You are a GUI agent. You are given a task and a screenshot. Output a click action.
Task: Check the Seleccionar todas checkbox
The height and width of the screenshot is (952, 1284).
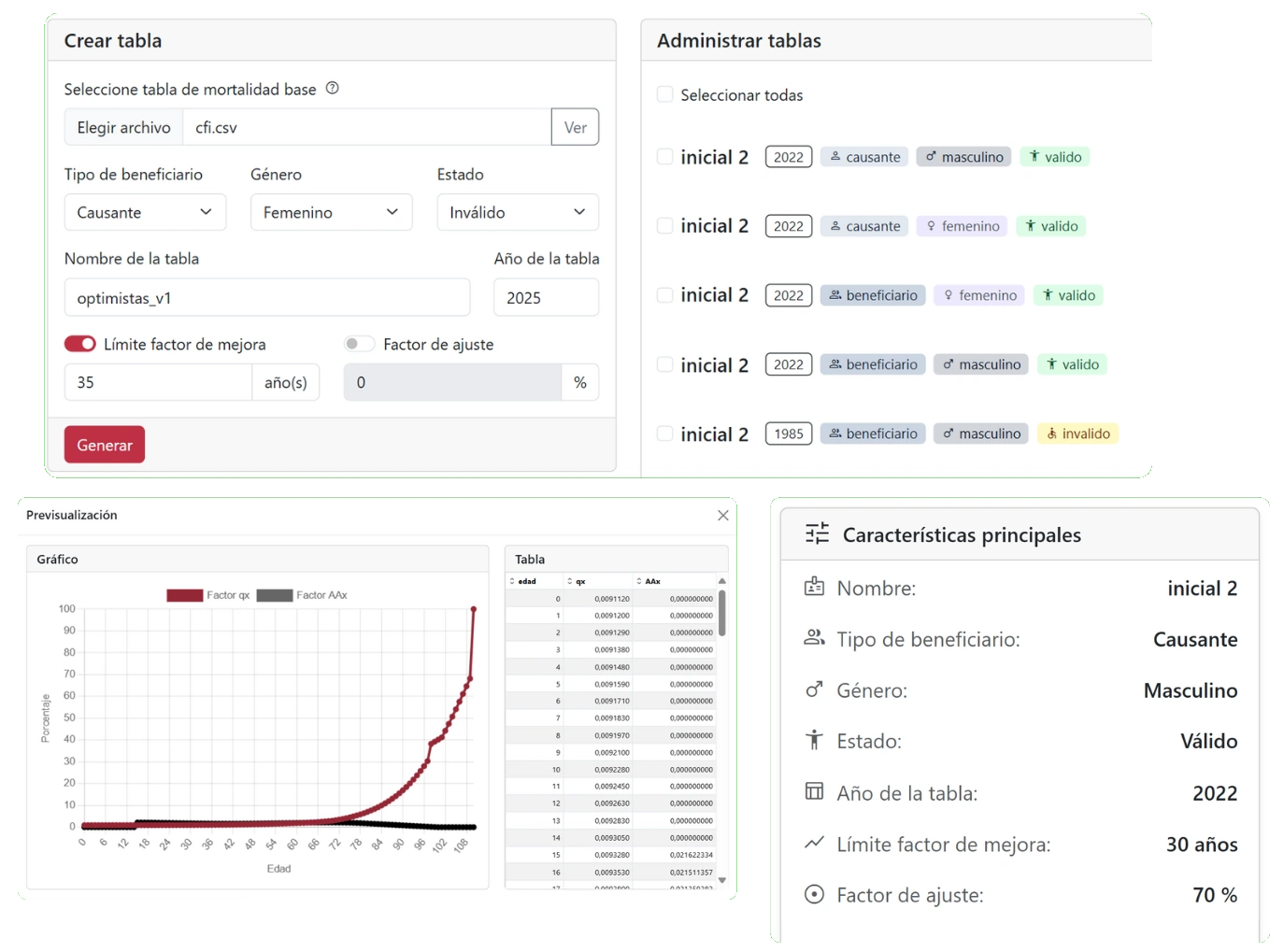[x=664, y=94]
